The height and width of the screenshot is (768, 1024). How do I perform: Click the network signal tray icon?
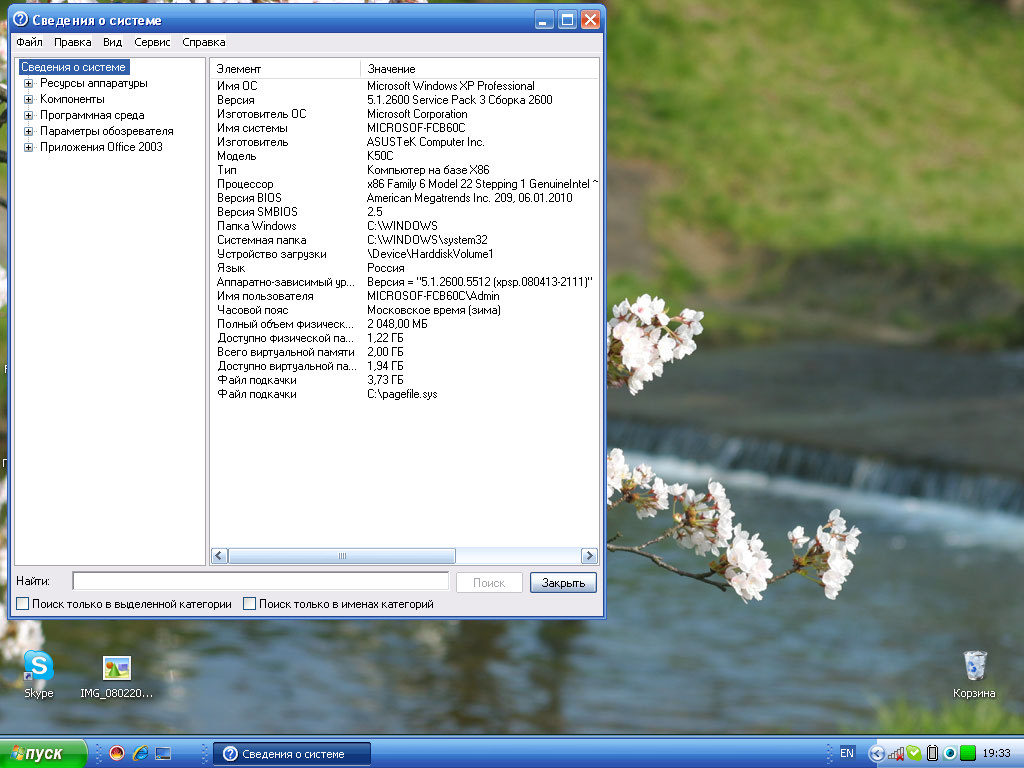(x=895, y=753)
